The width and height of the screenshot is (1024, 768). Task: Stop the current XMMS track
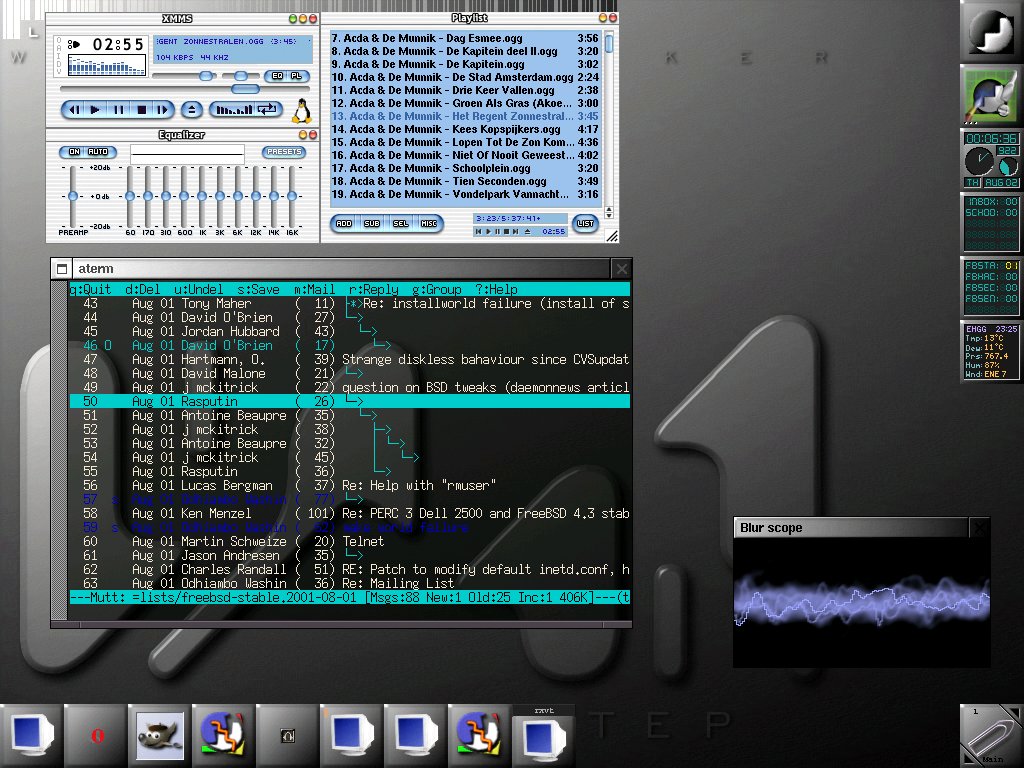142,109
